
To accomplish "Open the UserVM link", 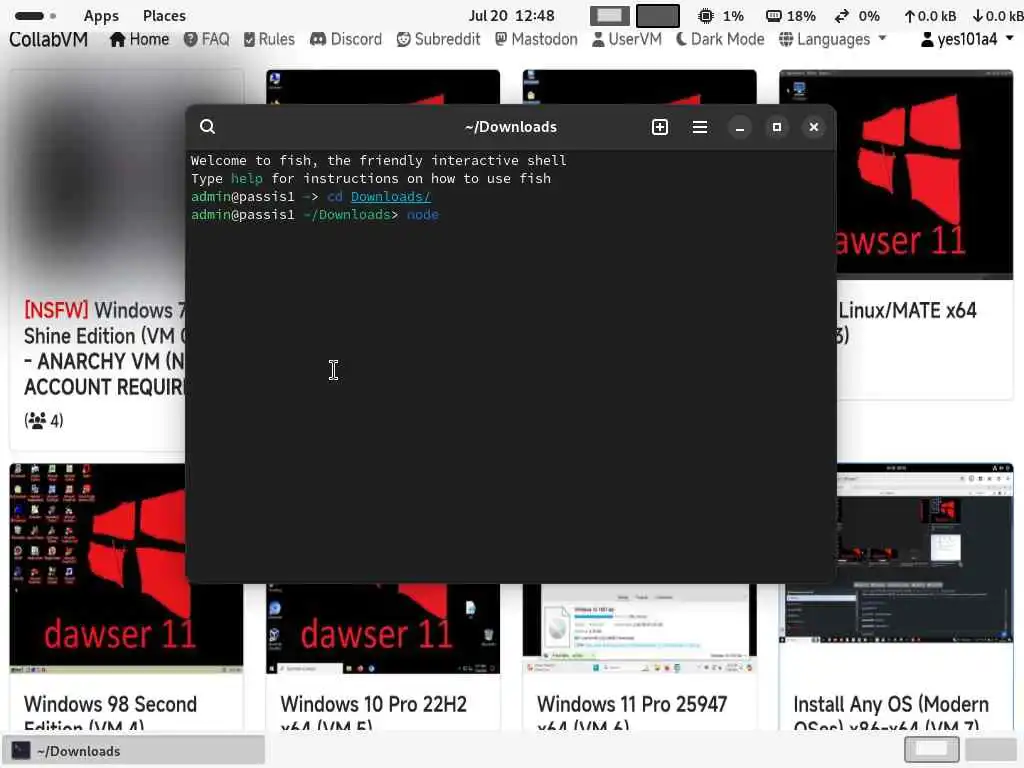I will [626, 39].
